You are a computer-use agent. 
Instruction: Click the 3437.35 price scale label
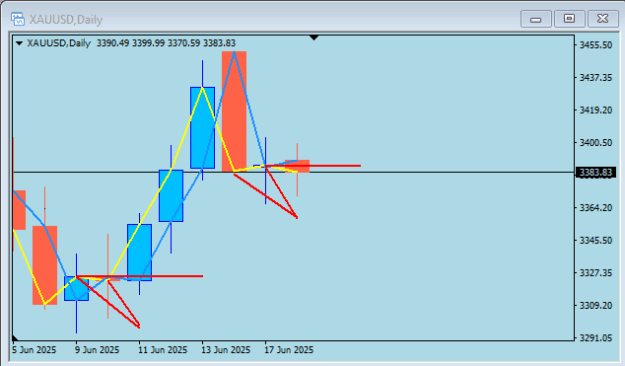(x=596, y=77)
